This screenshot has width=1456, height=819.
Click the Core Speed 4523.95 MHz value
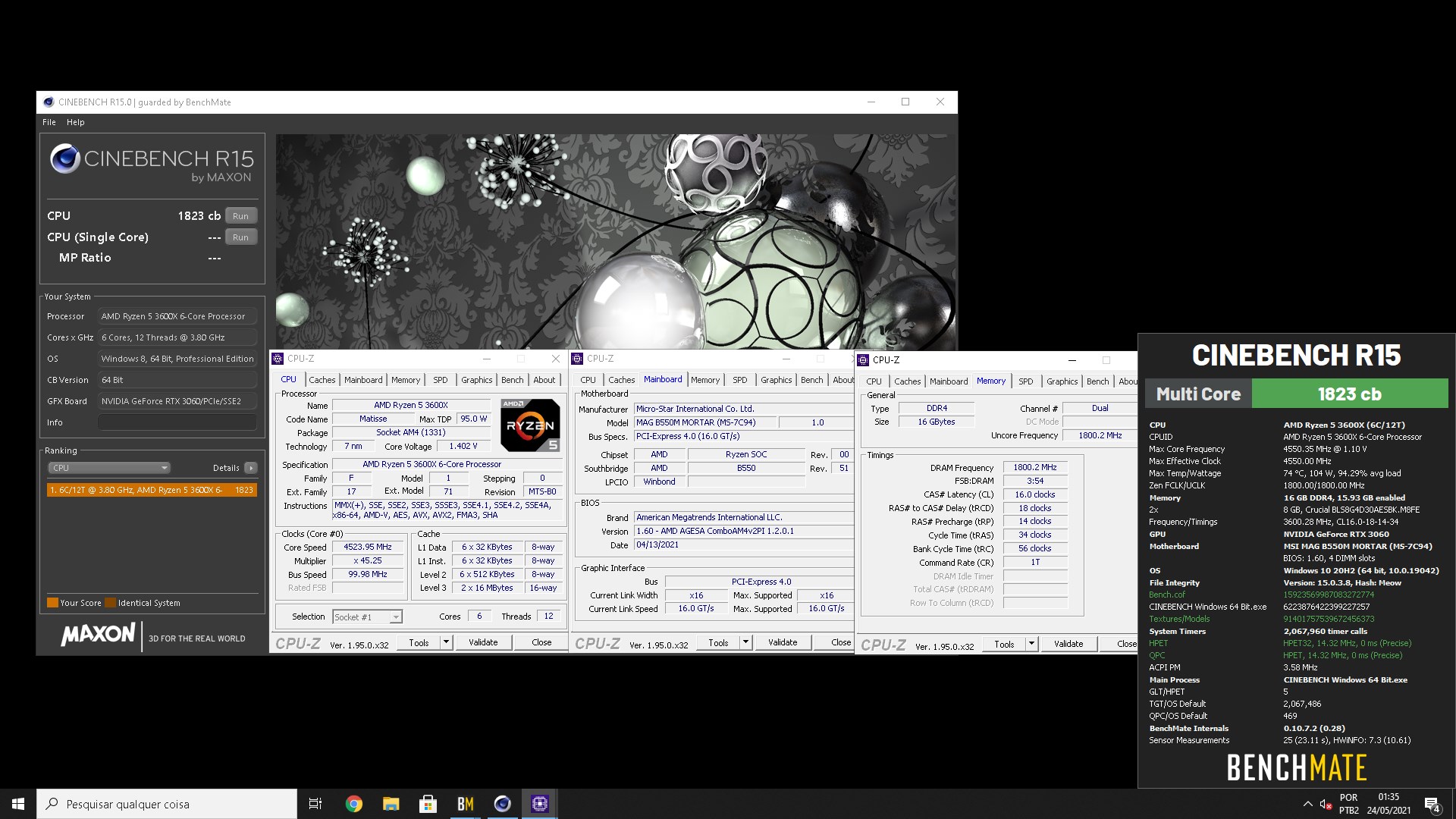pyautogui.click(x=368, y=548)
